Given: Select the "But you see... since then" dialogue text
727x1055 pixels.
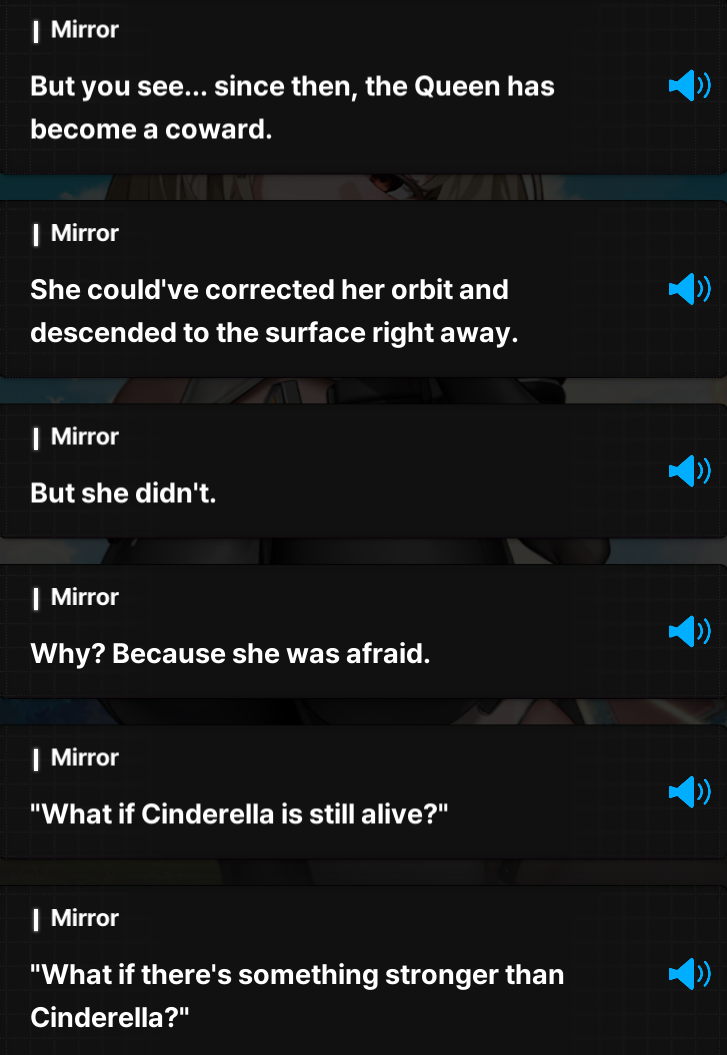Looking at the screenshot, I should coord(293,108).
